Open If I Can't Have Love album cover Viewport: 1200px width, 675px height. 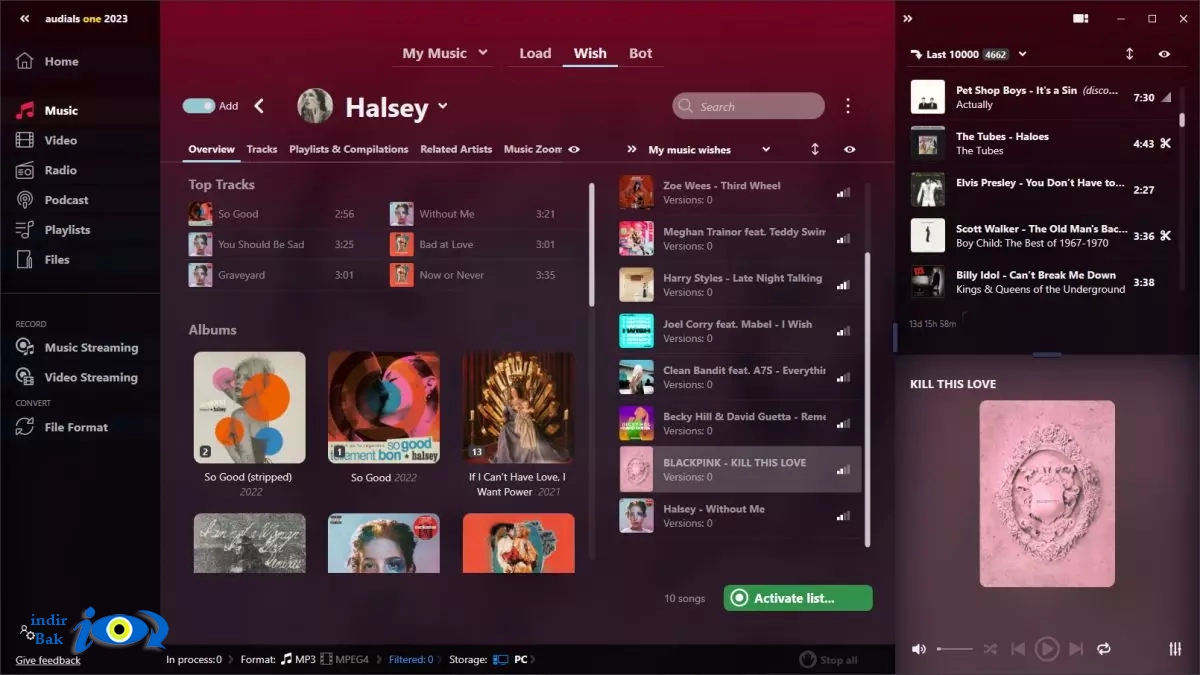tap(518, 407)
